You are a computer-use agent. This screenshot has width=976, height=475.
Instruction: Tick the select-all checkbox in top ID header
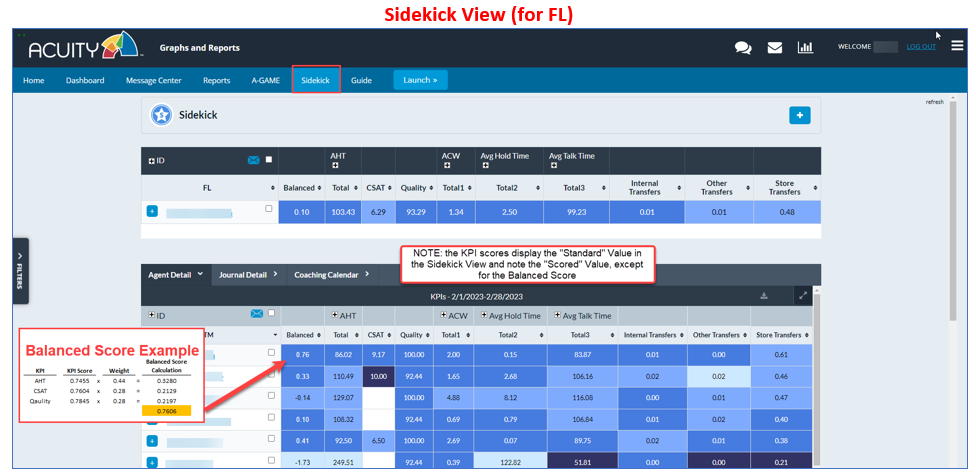269,160
